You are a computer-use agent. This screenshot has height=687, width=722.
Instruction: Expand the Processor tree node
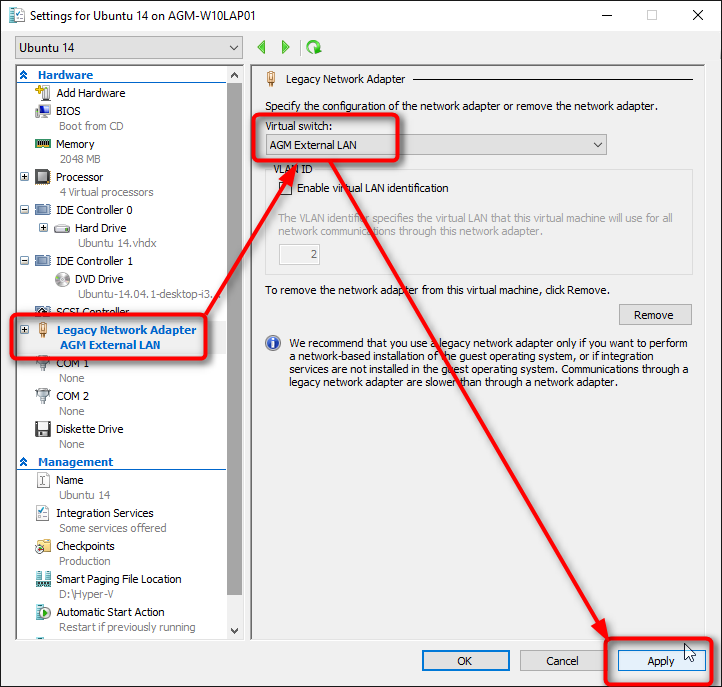coord(24,177)
